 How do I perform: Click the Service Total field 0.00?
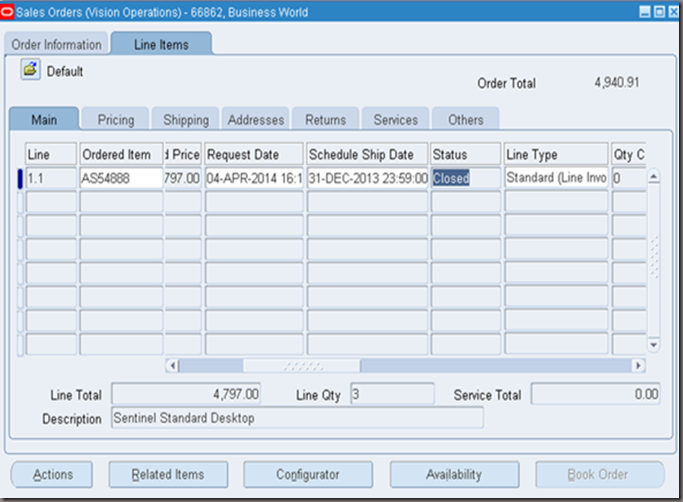pyautogui.click(x=595, y=394)
